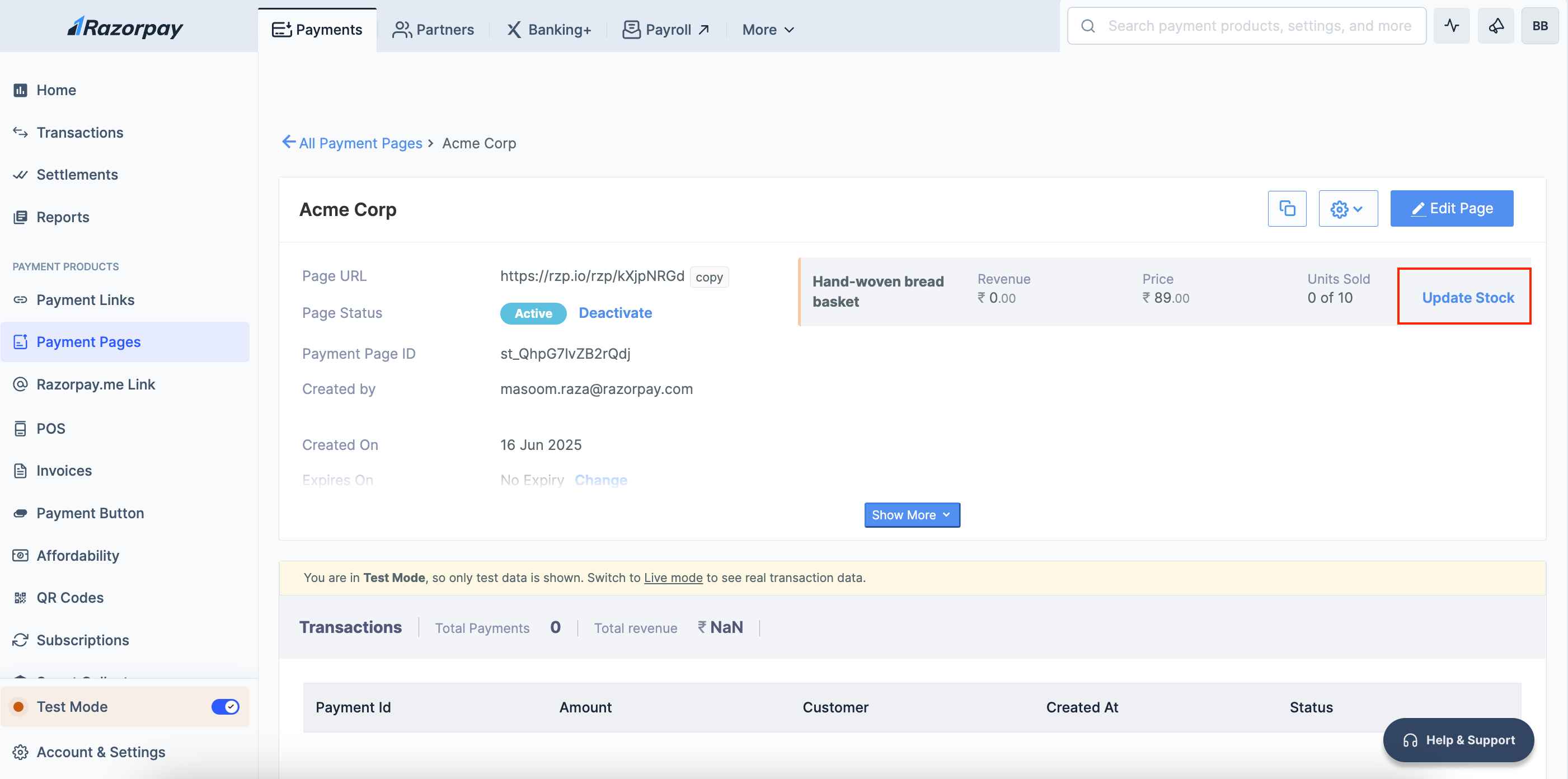Click the Created On date 16 Jun 2025
Image resolution: width=1568 pixels, height=779 pixels.
(541, 445)
